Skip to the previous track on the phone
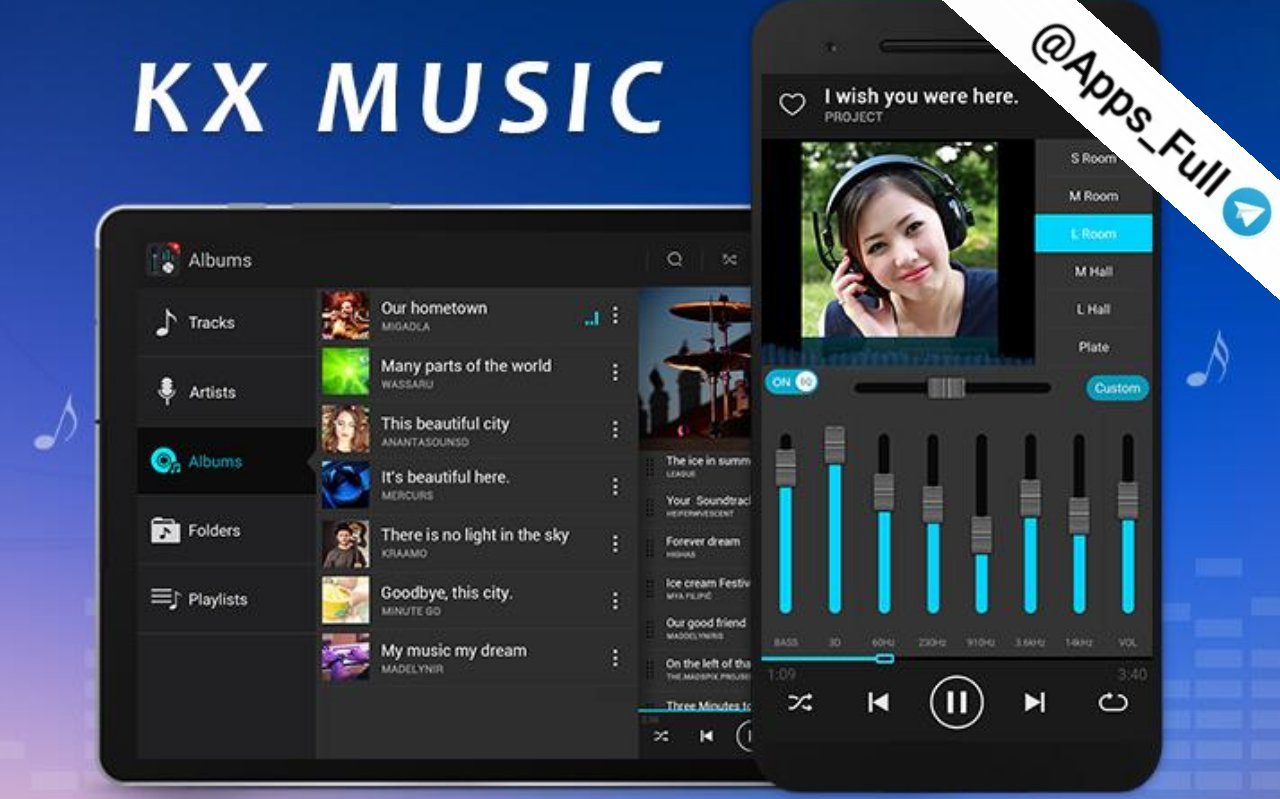 [878, 703]
